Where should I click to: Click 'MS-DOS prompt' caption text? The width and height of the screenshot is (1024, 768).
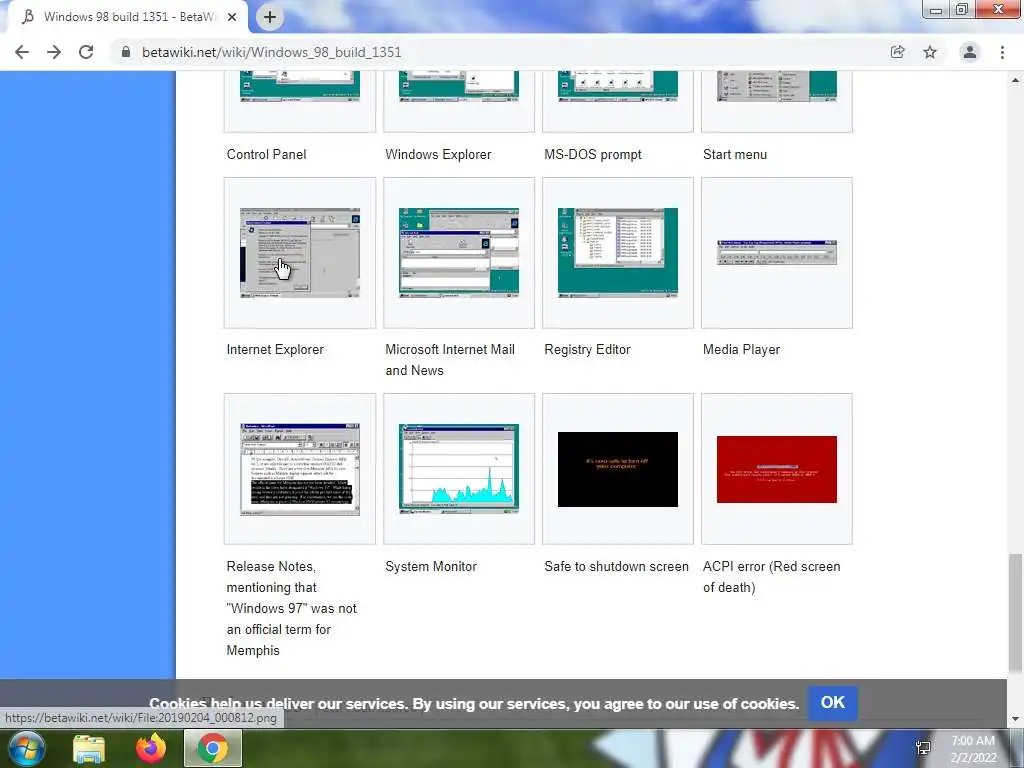(593, 154)
